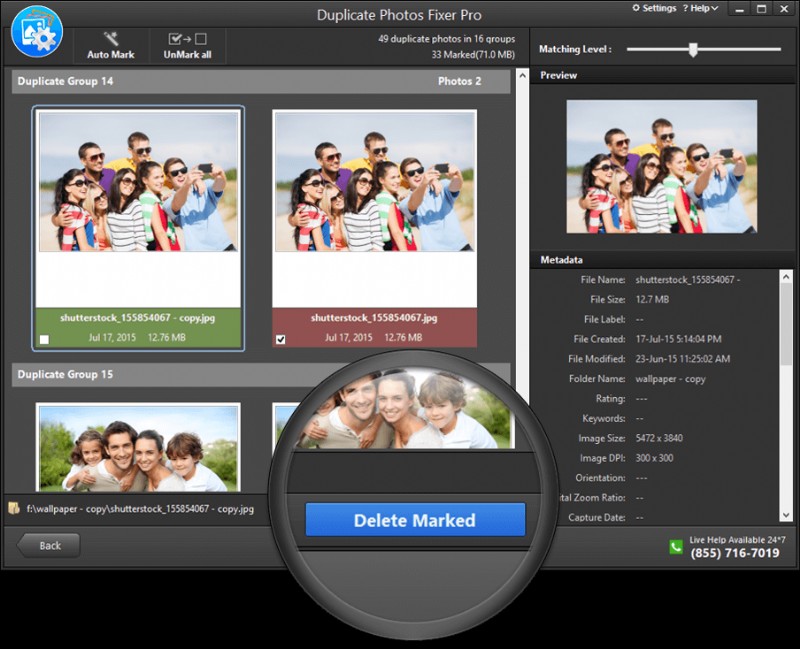This screenshot has width=800, height=649.
Task: Untick the checkbox for shutterstock_155854067.jpg
Action: 281,339
